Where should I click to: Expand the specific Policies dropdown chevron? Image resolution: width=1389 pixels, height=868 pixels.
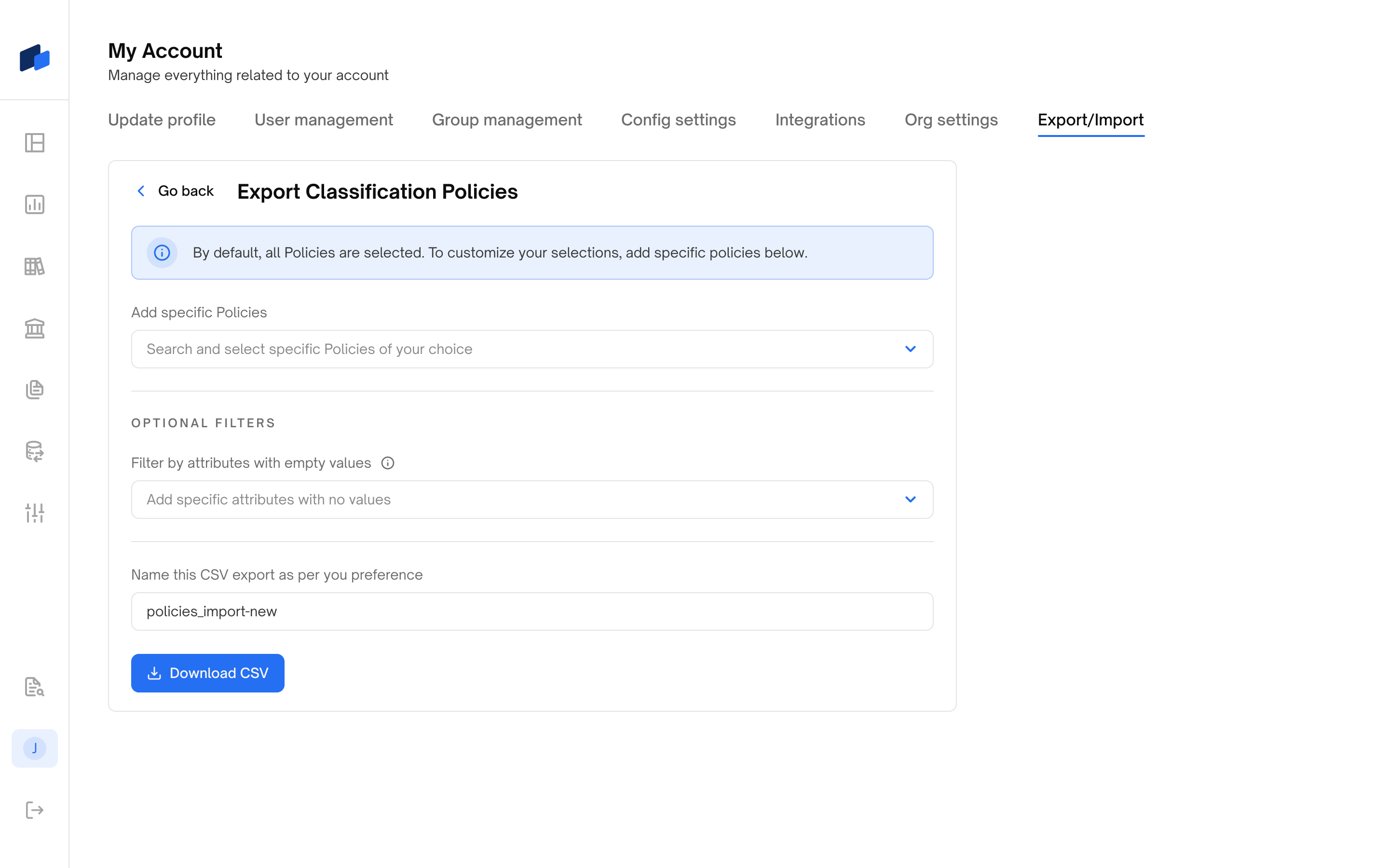coord(910,349)
